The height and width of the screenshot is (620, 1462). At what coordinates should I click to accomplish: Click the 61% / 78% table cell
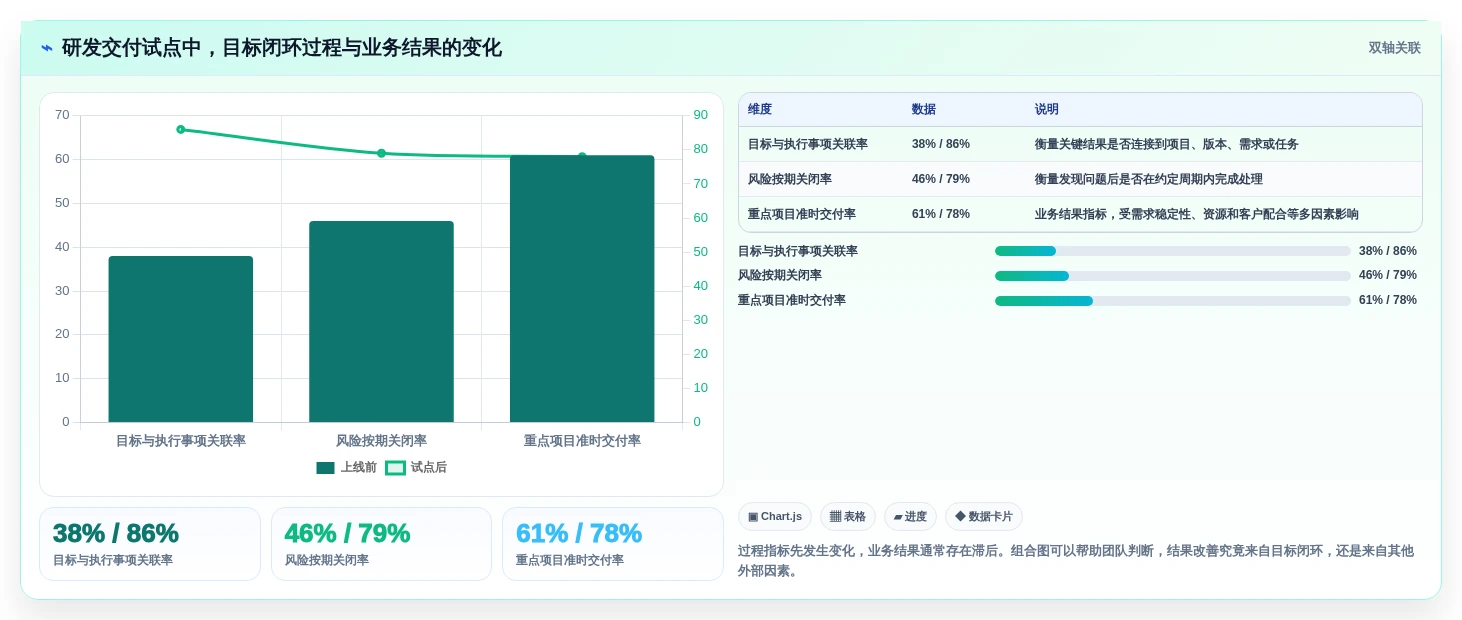point(941,214)
